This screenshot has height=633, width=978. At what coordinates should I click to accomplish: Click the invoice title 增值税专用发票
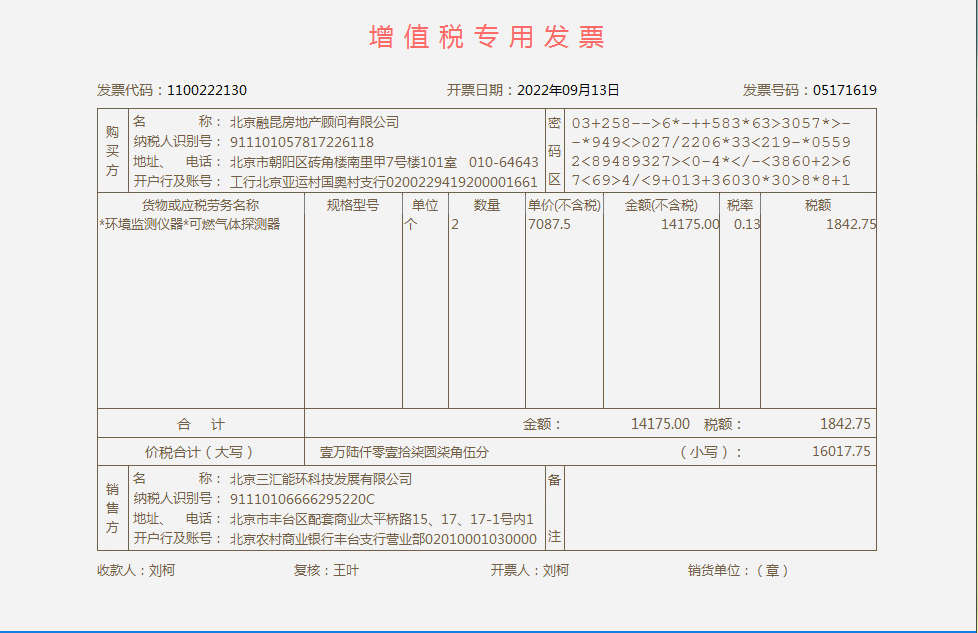click(487, 37)
